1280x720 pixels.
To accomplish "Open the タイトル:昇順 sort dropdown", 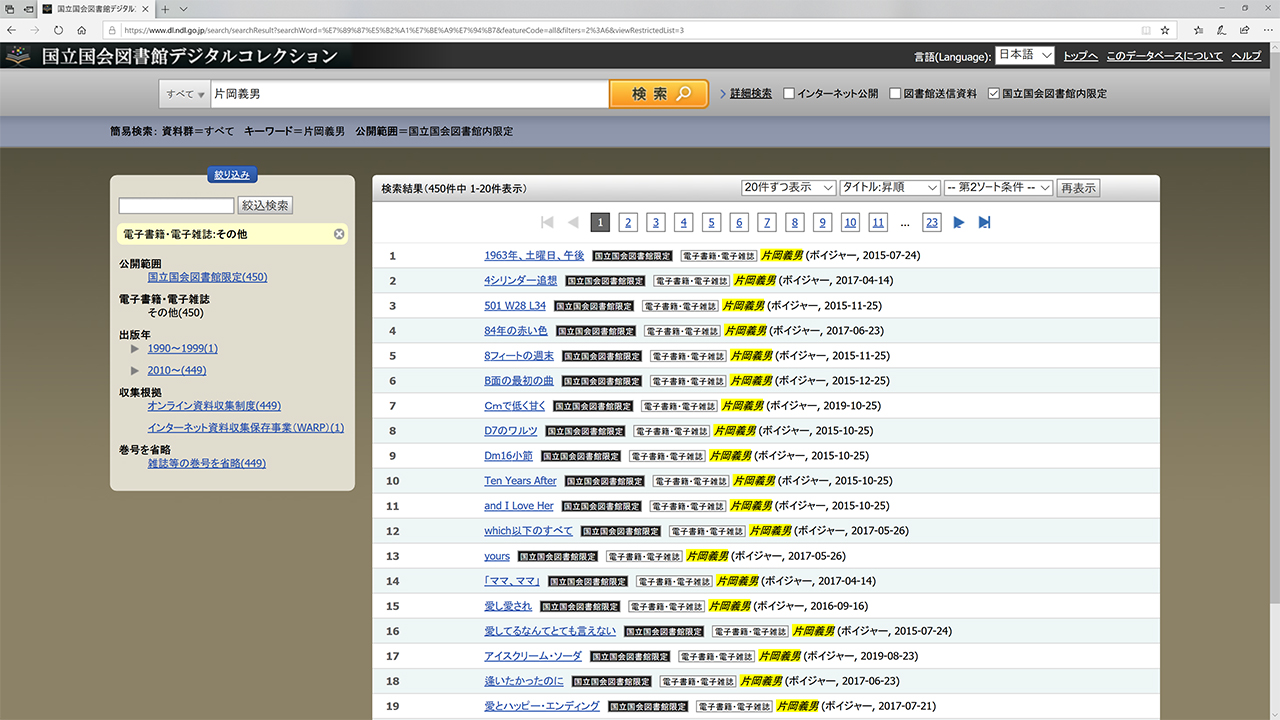I will pyautogui.click(x=891, y=187).
